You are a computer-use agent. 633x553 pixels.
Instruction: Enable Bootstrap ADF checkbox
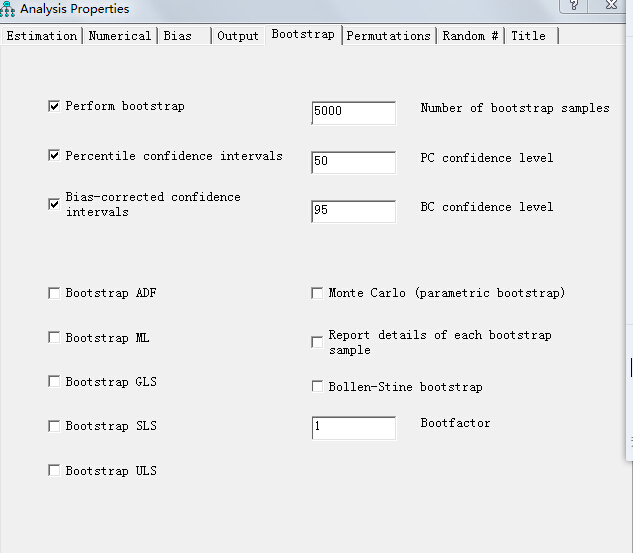pos(54,293)
